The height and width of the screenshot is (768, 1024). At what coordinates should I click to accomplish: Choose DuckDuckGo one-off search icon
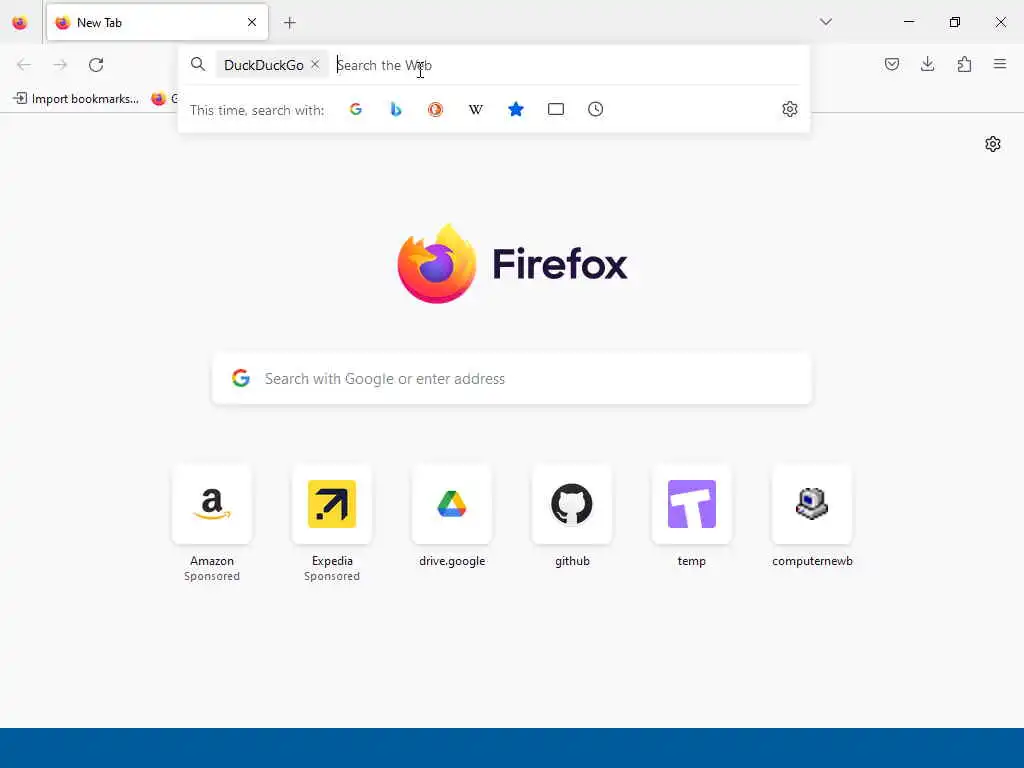(x=436, y=110)
